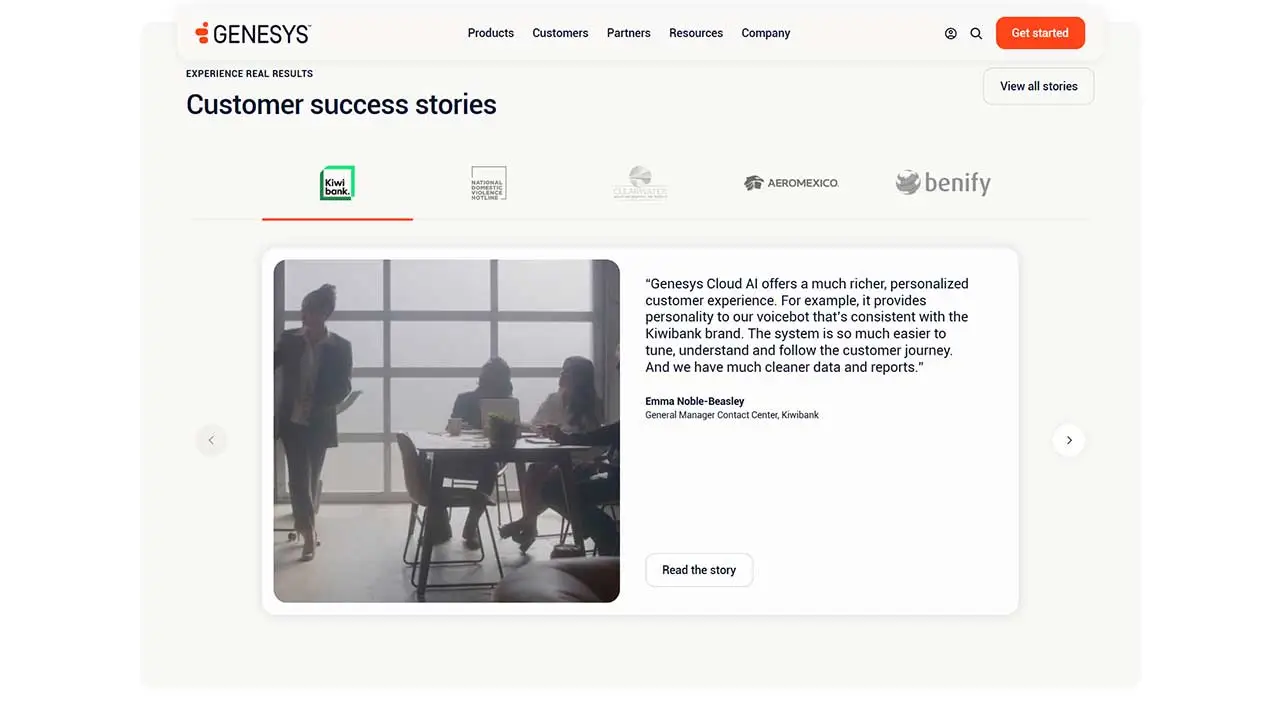Click the Kiwibank office meeting video thumbnail

click(447, 431)
